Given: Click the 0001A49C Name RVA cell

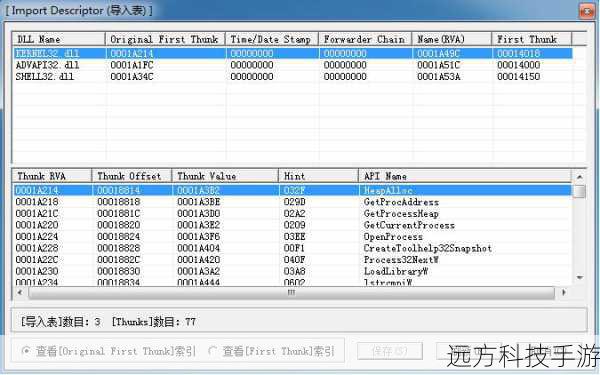Looking at the screenshot, I should [439, 53].
